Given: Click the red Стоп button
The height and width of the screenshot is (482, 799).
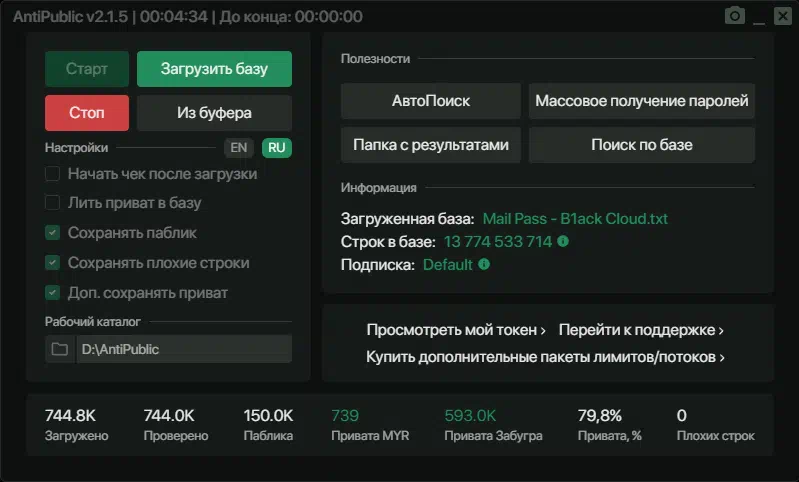Looking at the screenshot, I should 87,113.
